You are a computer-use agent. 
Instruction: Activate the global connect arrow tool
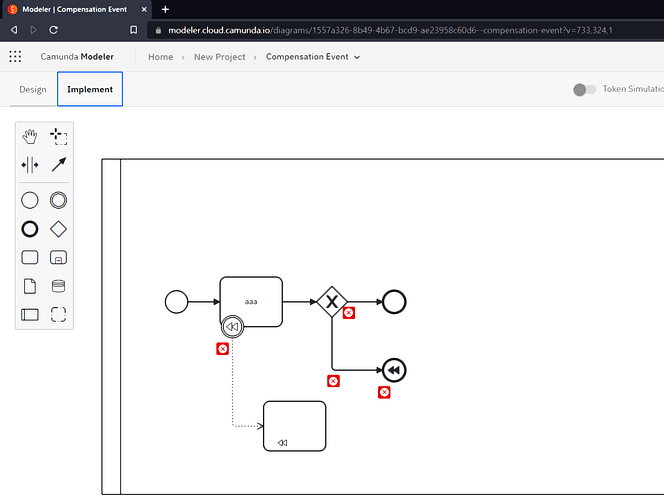[x=58, y=165]
